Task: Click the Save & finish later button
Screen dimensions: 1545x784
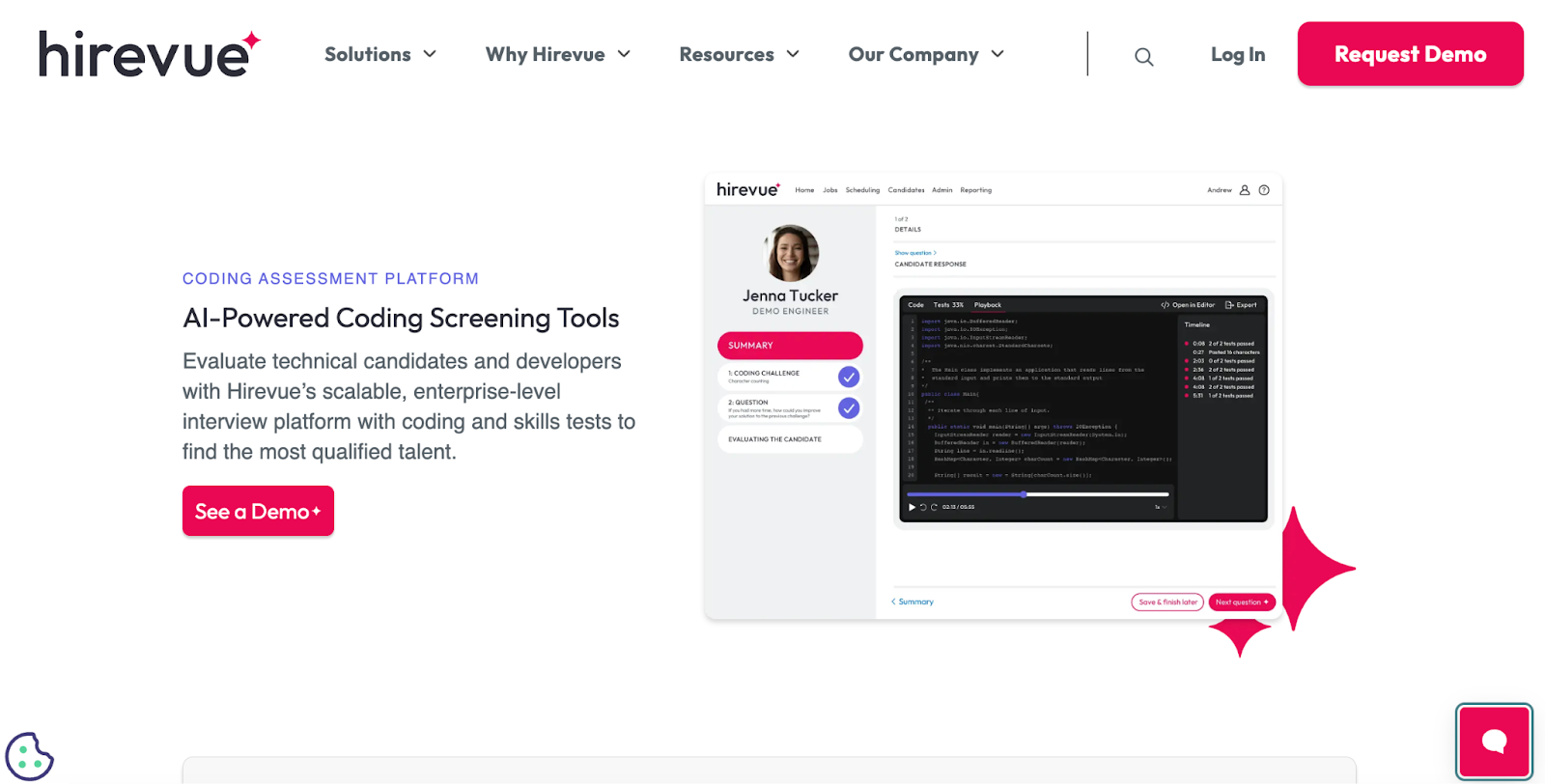Action: (x=1167, y=602)
